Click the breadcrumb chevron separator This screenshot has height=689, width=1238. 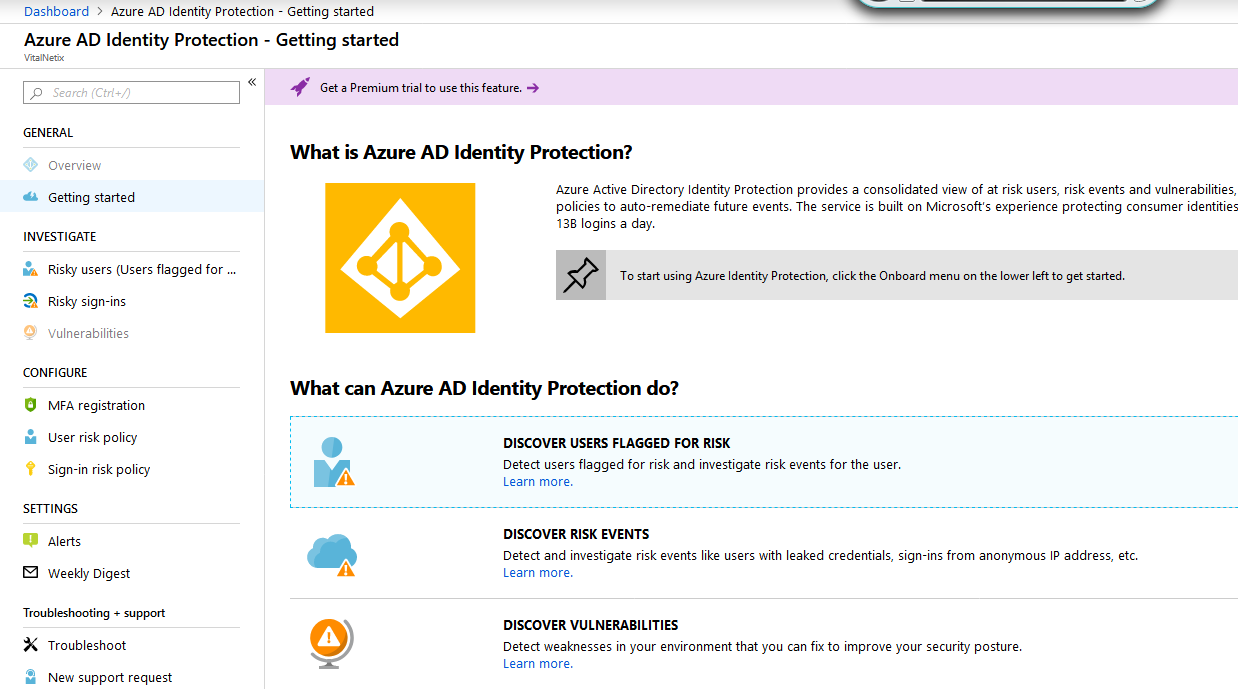pyautogui.click(x=100, y=12)
